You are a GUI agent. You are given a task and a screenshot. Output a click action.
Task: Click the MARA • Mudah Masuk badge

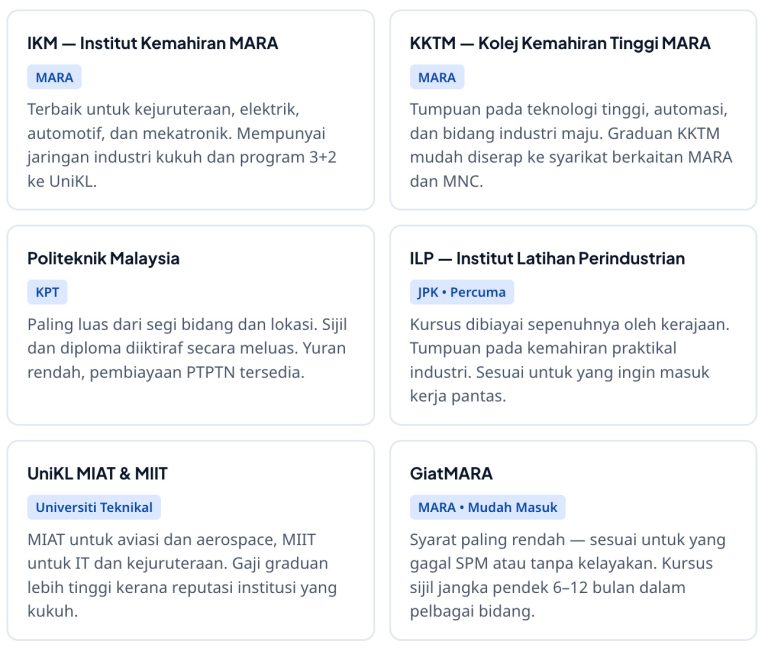tap(487, 507)
